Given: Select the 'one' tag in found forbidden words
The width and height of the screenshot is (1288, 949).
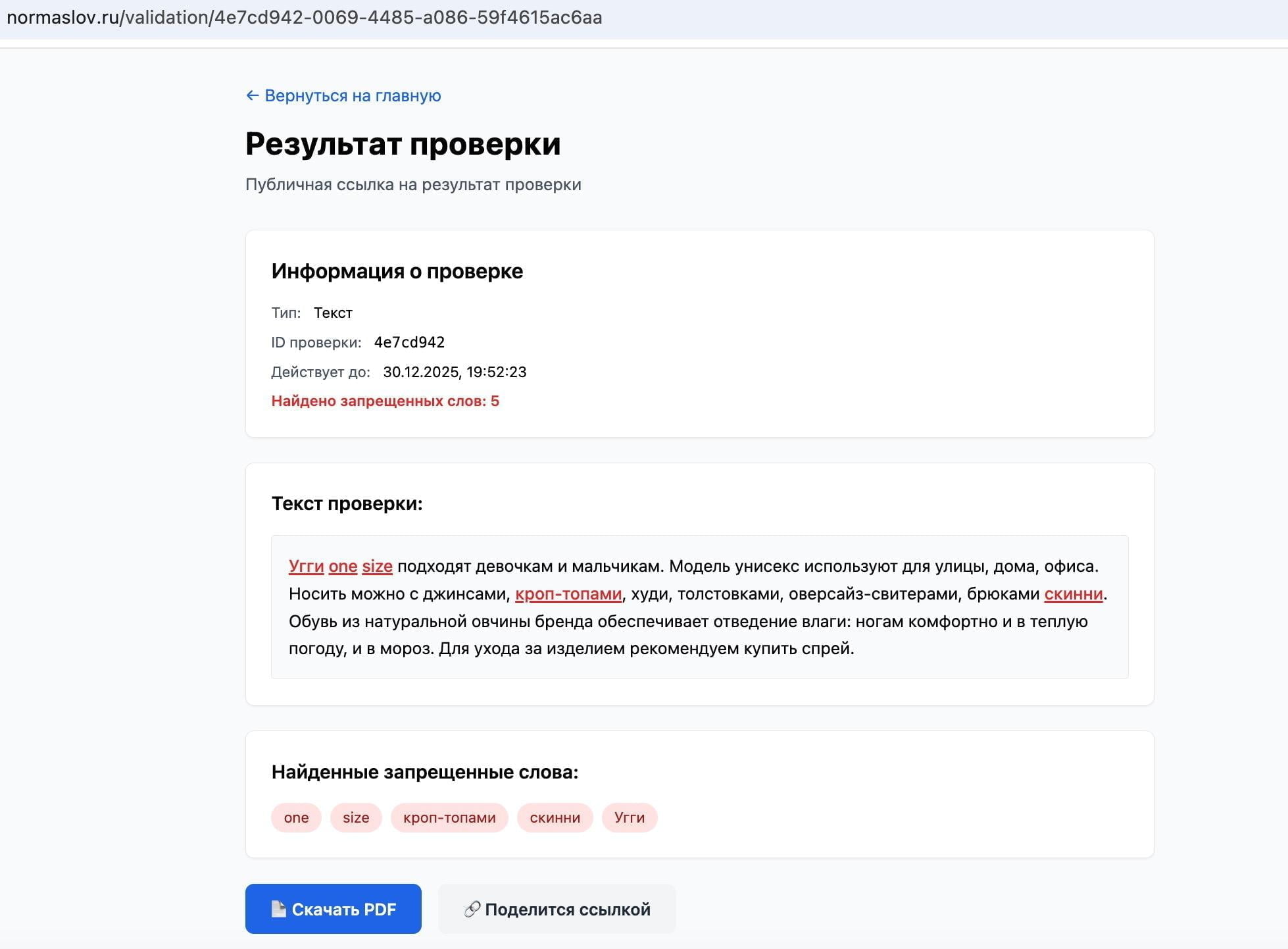Looking at the screenshot, I should [295, 817].
